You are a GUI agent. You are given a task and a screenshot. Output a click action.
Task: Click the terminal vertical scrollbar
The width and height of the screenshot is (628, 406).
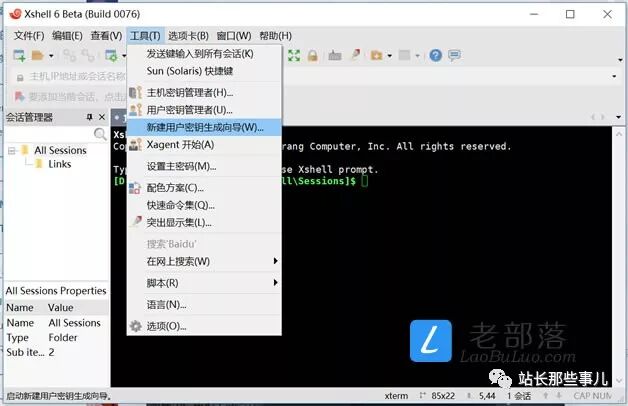619,256
